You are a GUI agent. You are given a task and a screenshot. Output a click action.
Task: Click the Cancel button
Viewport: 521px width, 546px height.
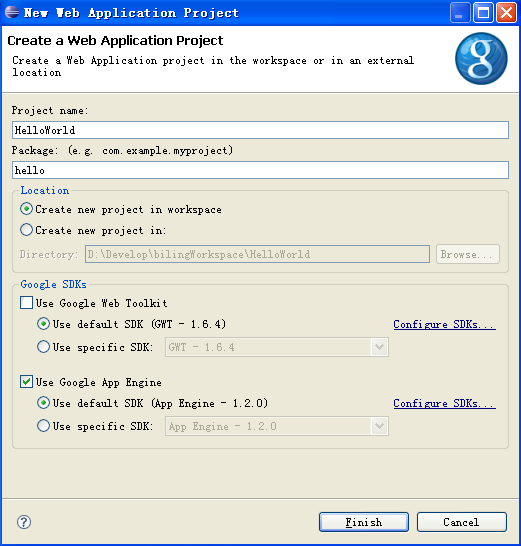coord(461,522)
